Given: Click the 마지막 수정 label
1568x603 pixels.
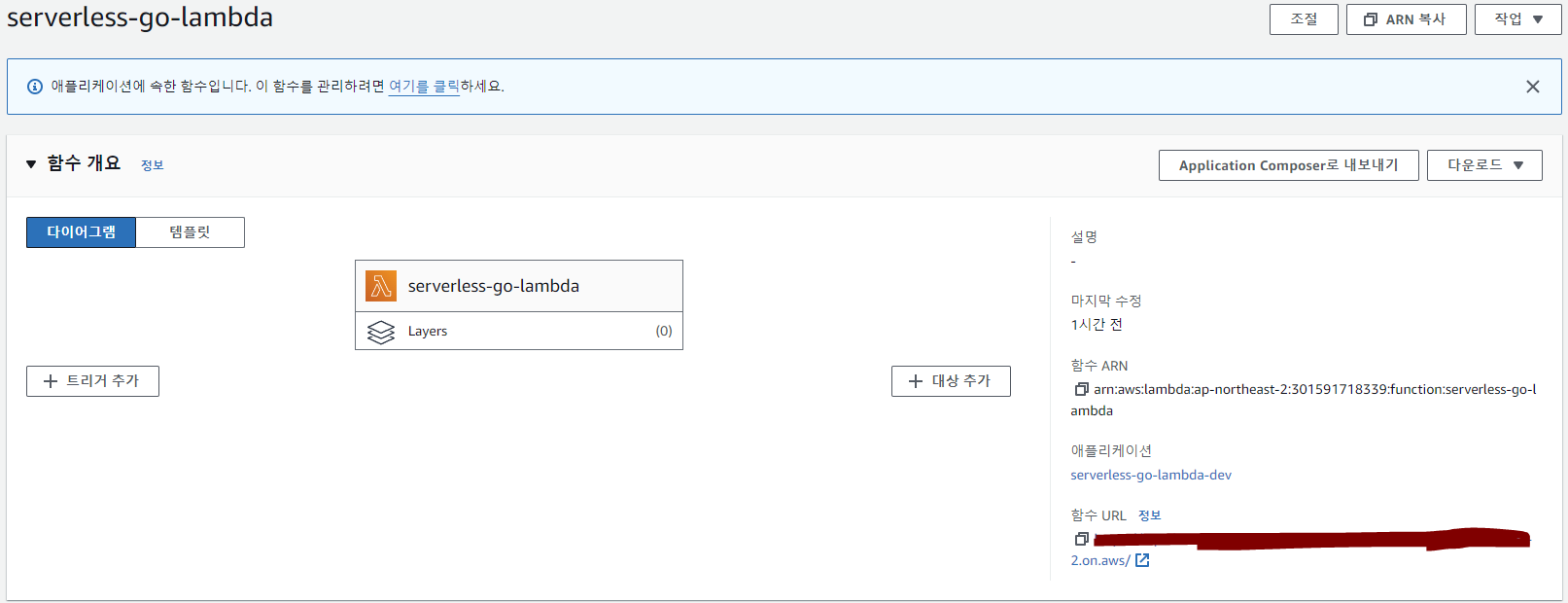Looking at the screenshot, I should pyautogui.click(x=1106, y=301).
